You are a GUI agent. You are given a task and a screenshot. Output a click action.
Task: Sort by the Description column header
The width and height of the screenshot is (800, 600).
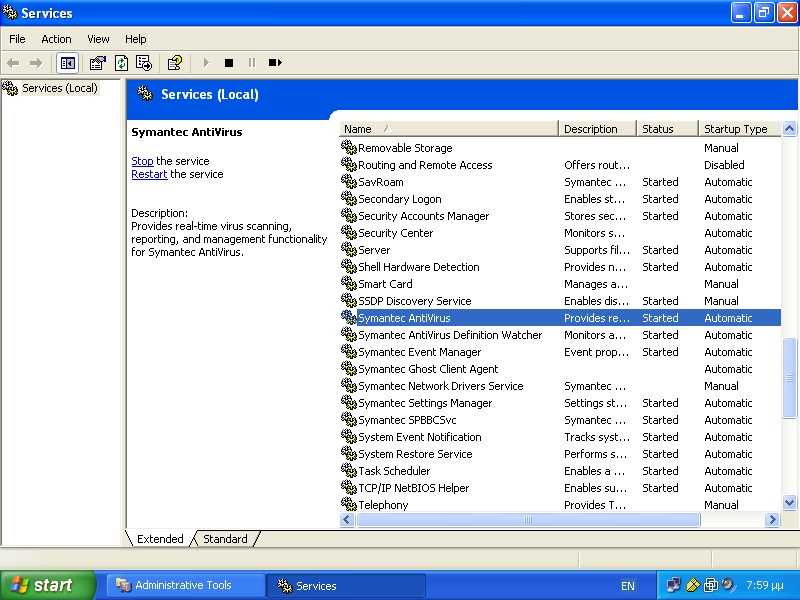click(597, 129)
